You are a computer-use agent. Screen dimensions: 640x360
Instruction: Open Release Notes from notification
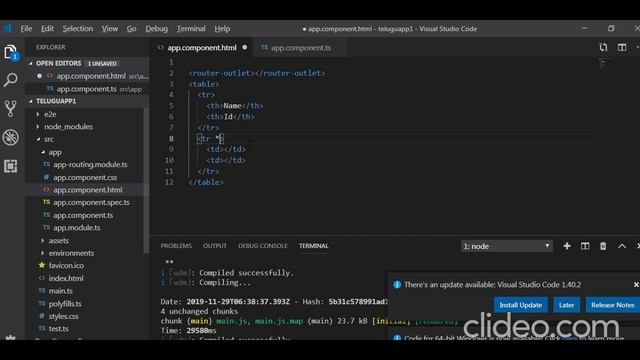click(x=613, y=305)
